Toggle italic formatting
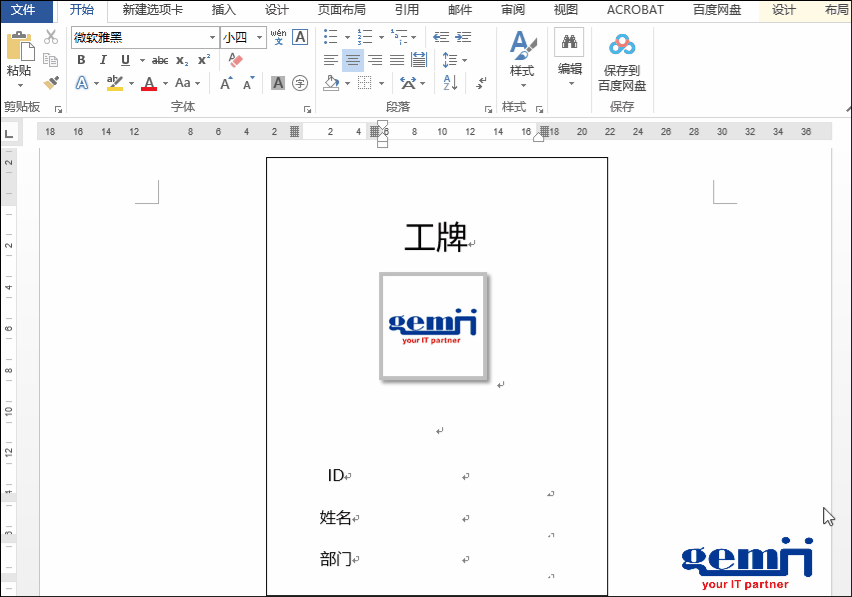This screenshot has height=597, width=852. coord(103,60)
